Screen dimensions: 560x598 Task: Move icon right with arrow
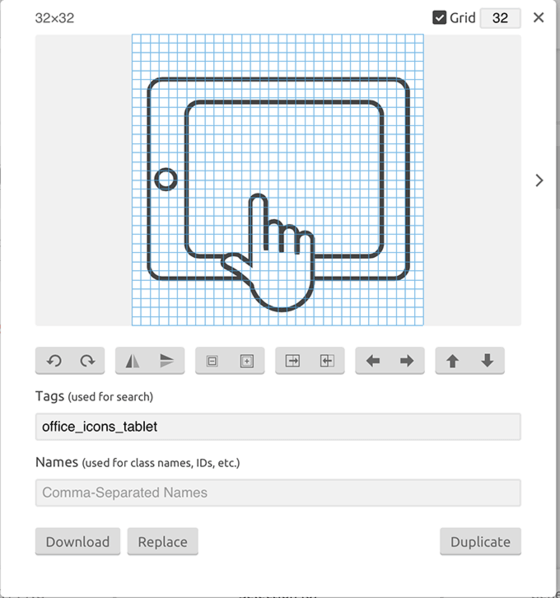[x=407, y=360]
